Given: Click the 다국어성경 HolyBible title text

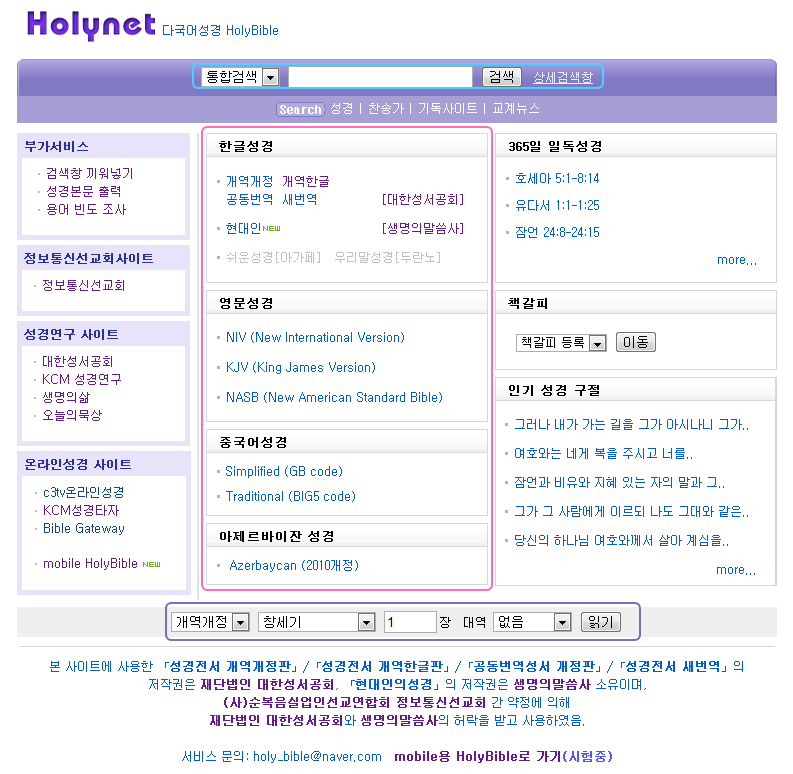Looking at the screenshot, I should (220, 30).
